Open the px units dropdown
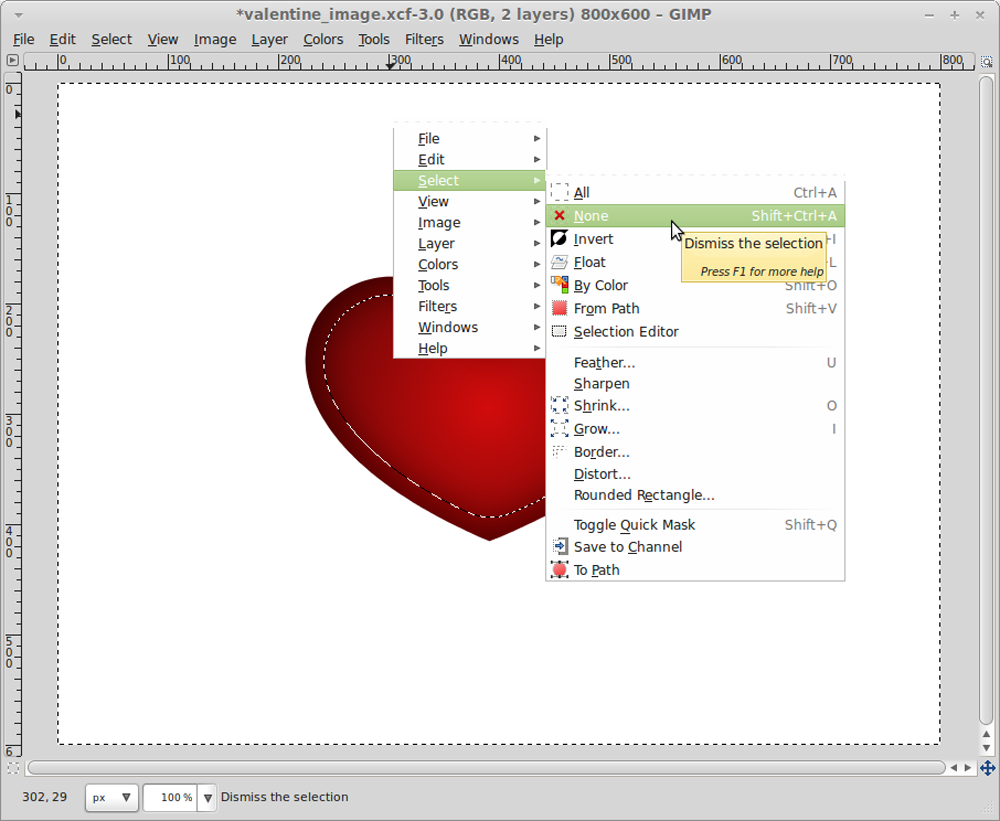The height and width of the screenshot is (821, 1000). pyautogui.click(x=111, y=798)
